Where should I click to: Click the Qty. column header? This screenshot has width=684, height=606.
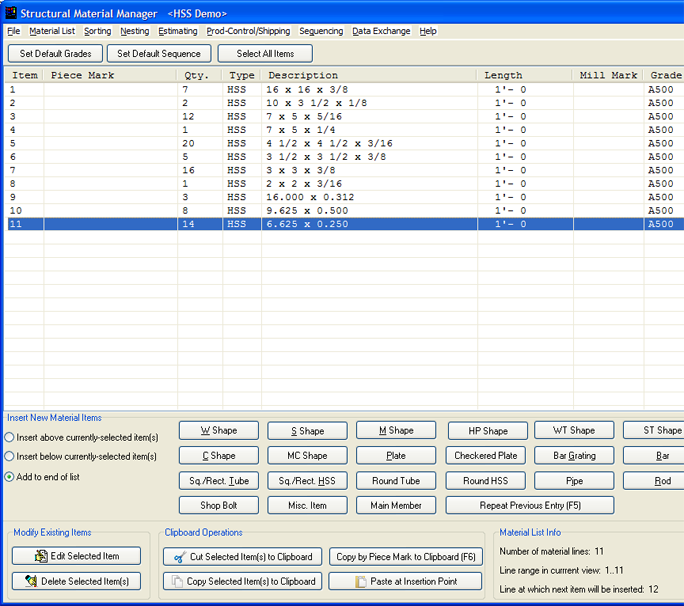pyautogui.click(x=200, y=75)
